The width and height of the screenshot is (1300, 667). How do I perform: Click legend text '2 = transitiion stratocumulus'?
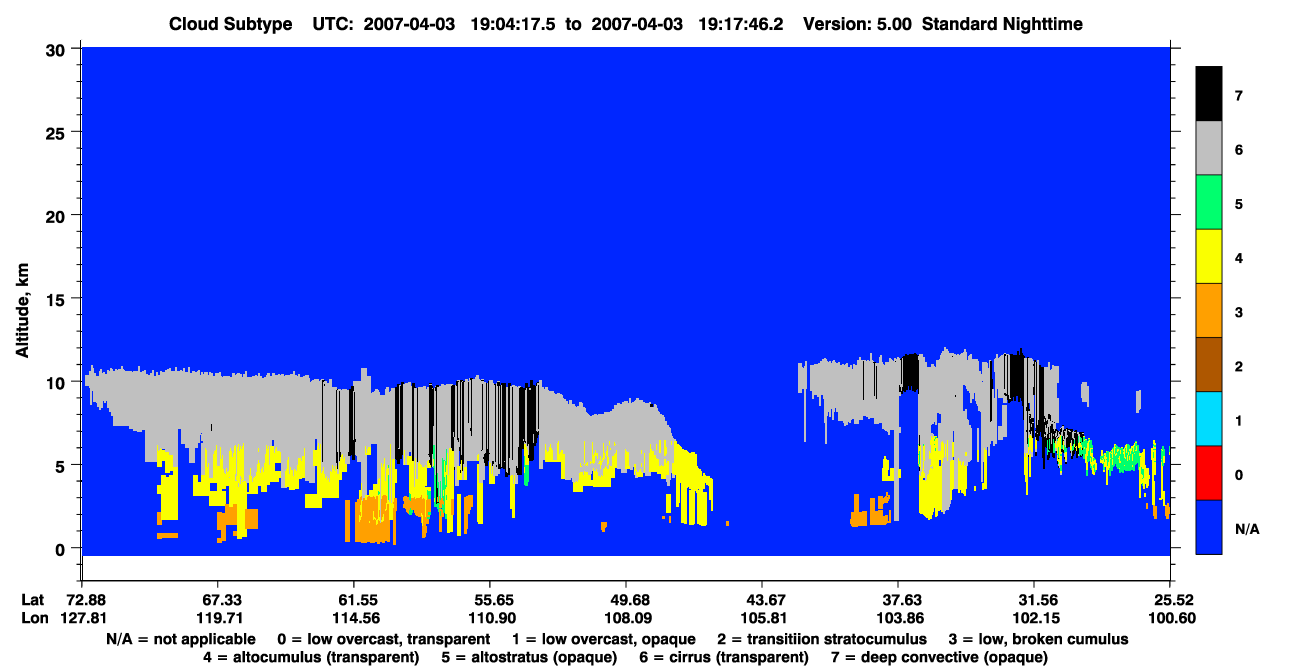[x=822, y=638]
